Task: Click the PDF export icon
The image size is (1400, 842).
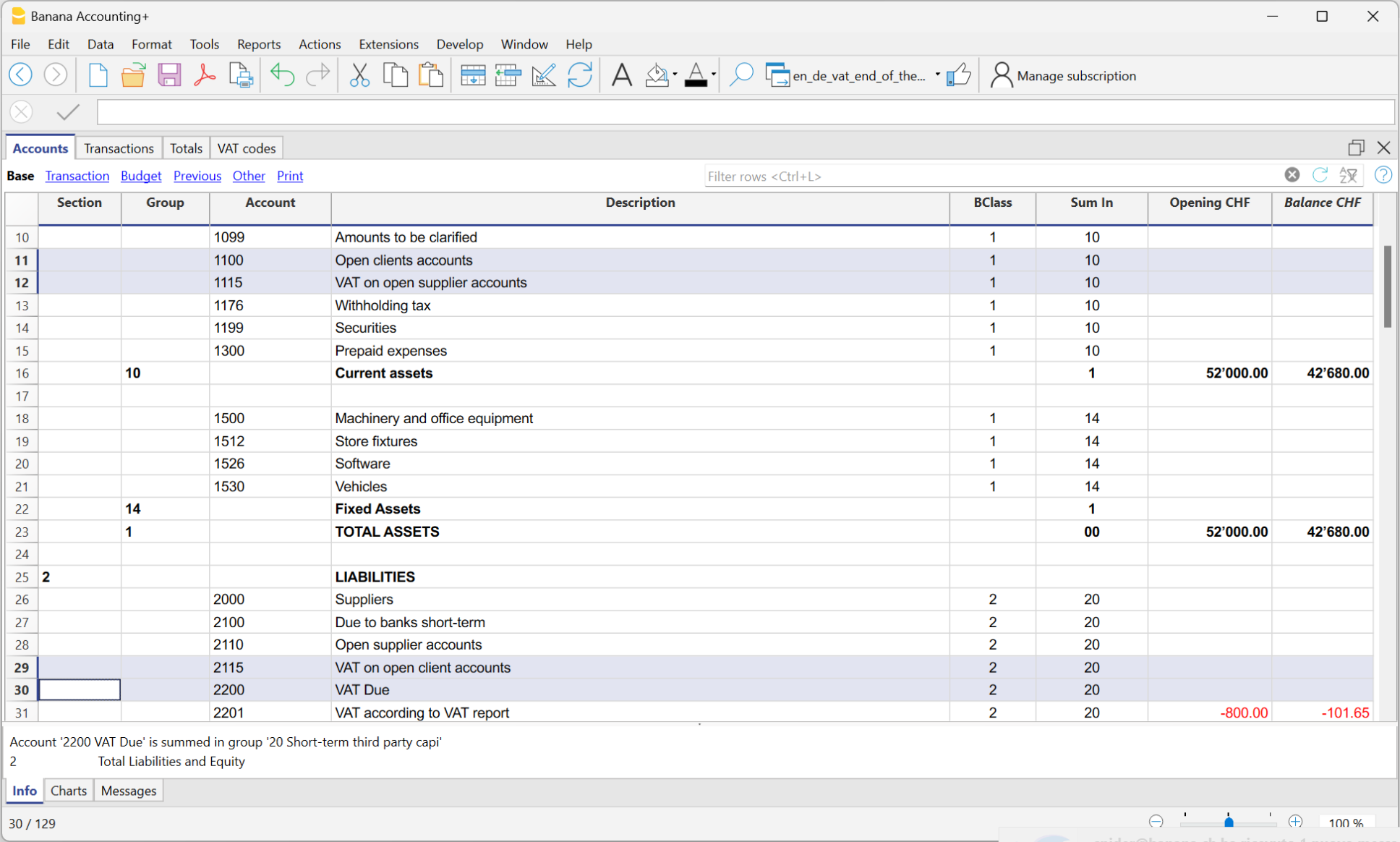Action: 205,76
